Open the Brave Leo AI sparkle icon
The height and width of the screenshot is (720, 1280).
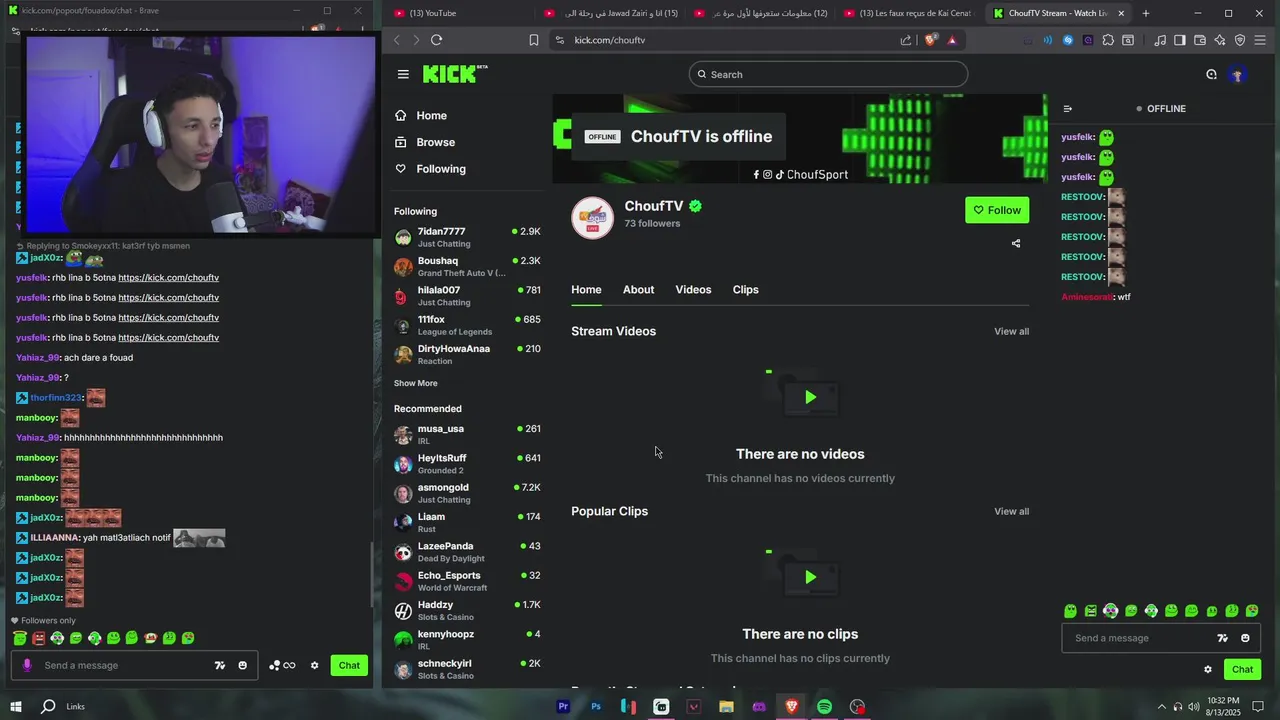[1220, 40]
